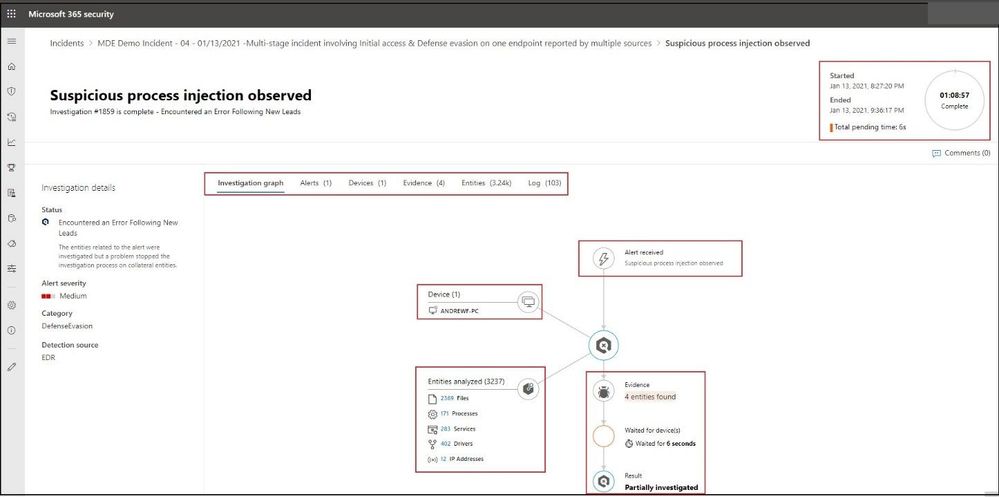Open the Evidence (4) tab
This screenshot has width=999, height=497.
click(424, 184)
